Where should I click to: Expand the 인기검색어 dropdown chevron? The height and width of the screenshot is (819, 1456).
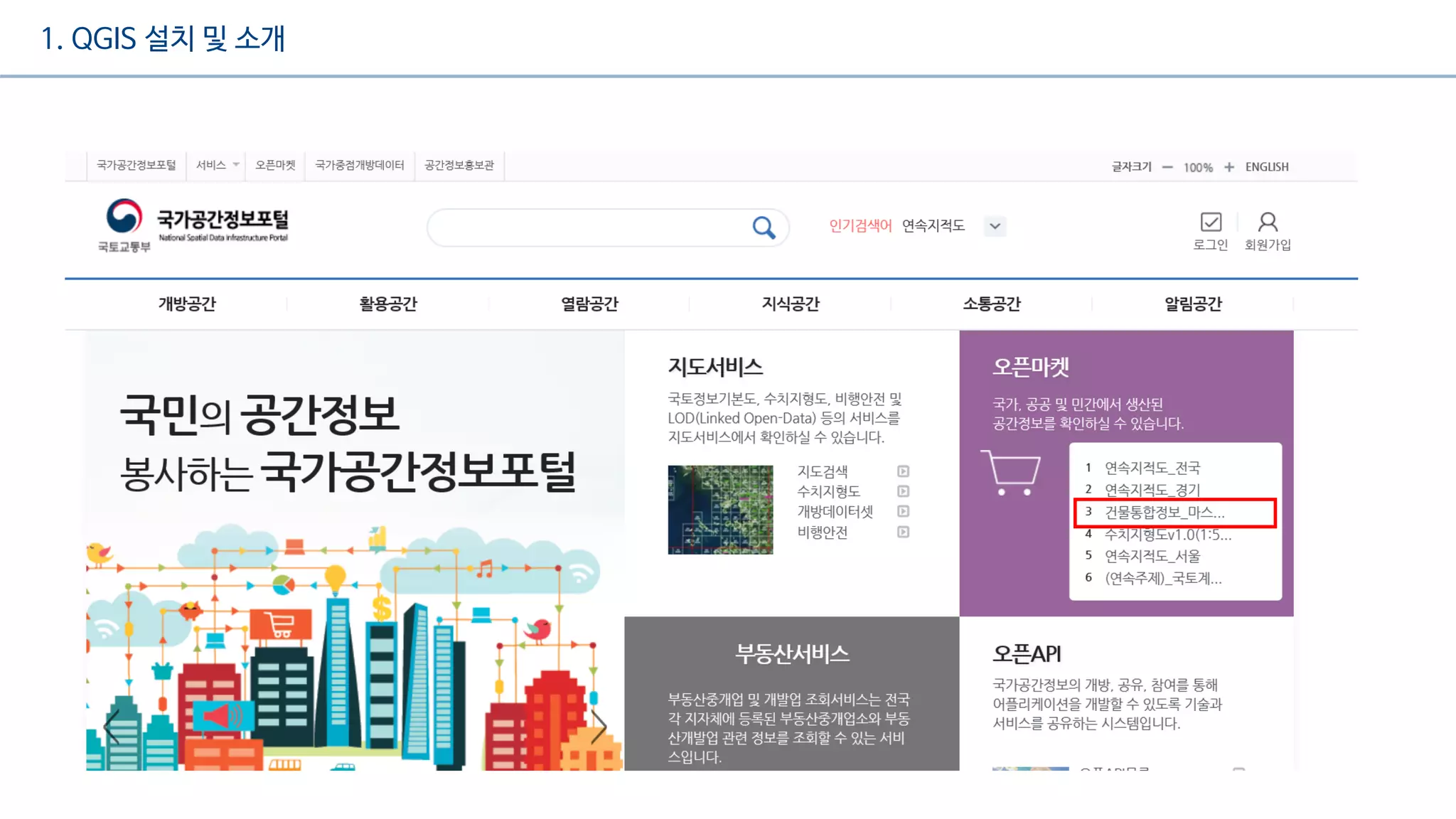(995, 226)
